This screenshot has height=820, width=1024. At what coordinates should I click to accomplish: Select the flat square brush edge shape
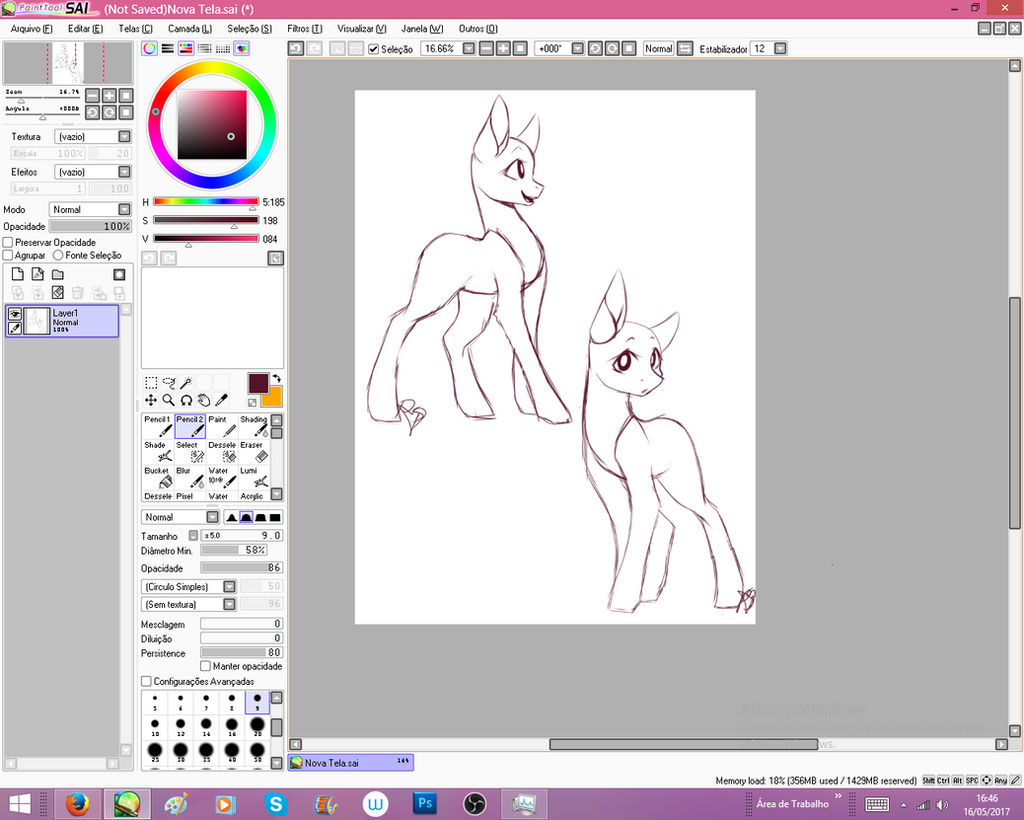tap(275, 517)
